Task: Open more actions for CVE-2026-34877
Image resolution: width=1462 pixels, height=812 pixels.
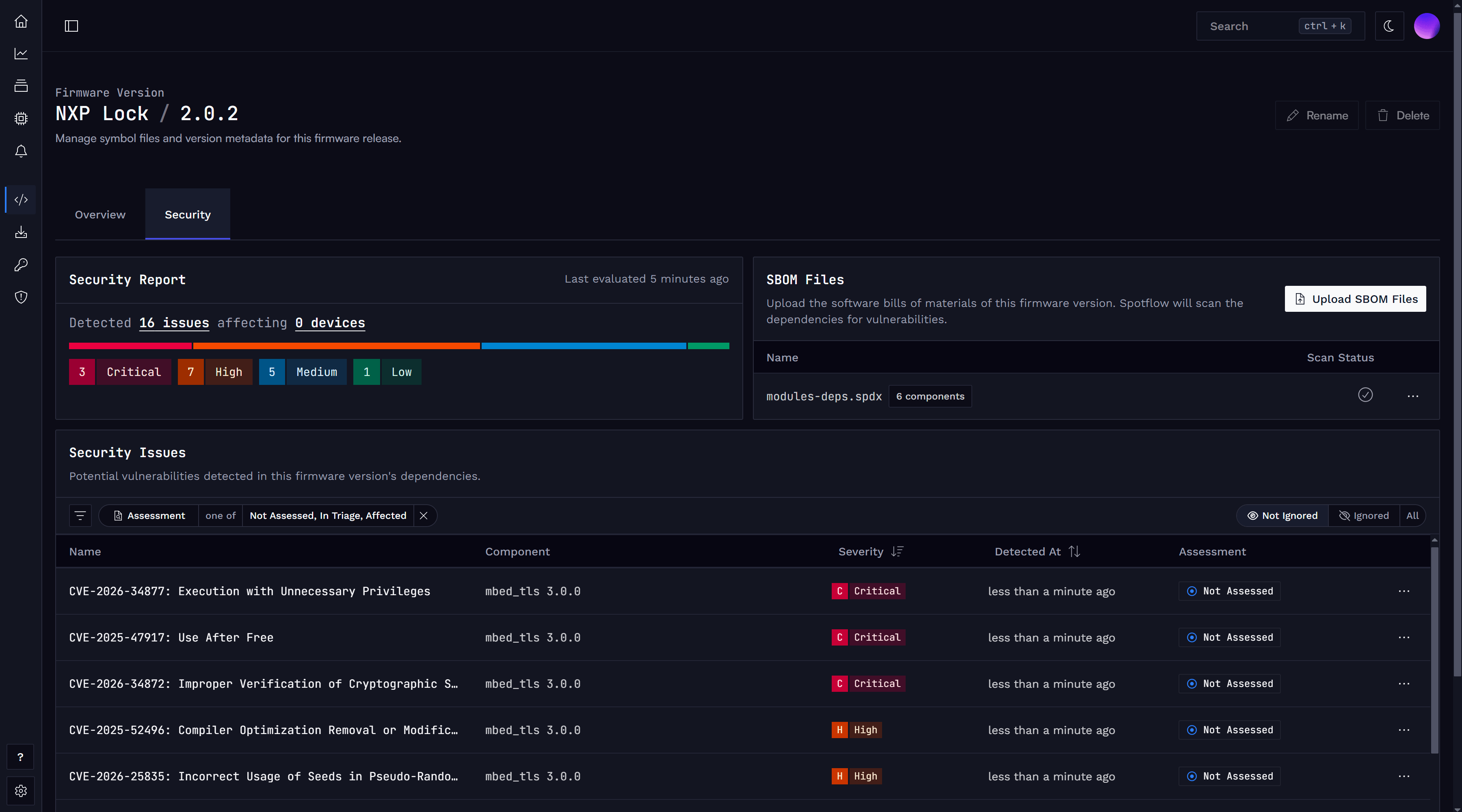Action: pyautogui.click(x=1404, y=591)
